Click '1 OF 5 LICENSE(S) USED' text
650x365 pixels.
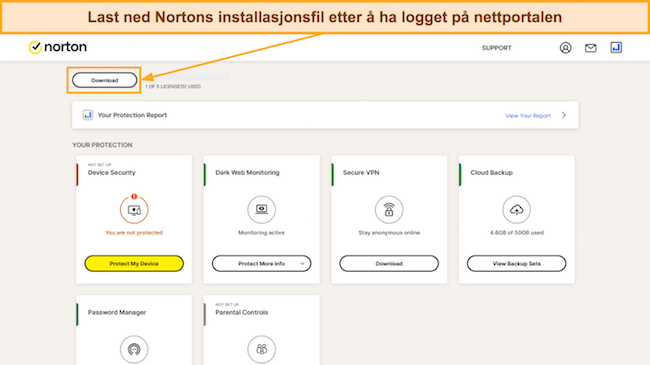(x=173, y=86)
